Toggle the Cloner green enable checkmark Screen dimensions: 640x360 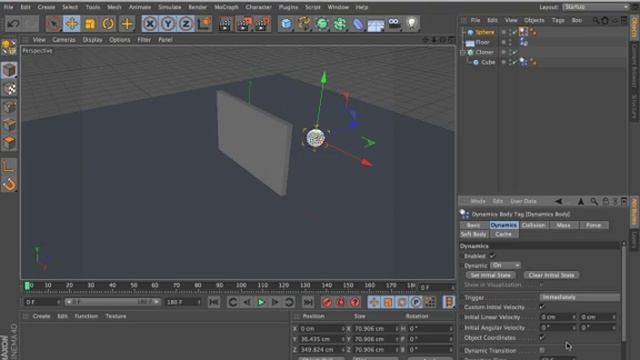514,52
